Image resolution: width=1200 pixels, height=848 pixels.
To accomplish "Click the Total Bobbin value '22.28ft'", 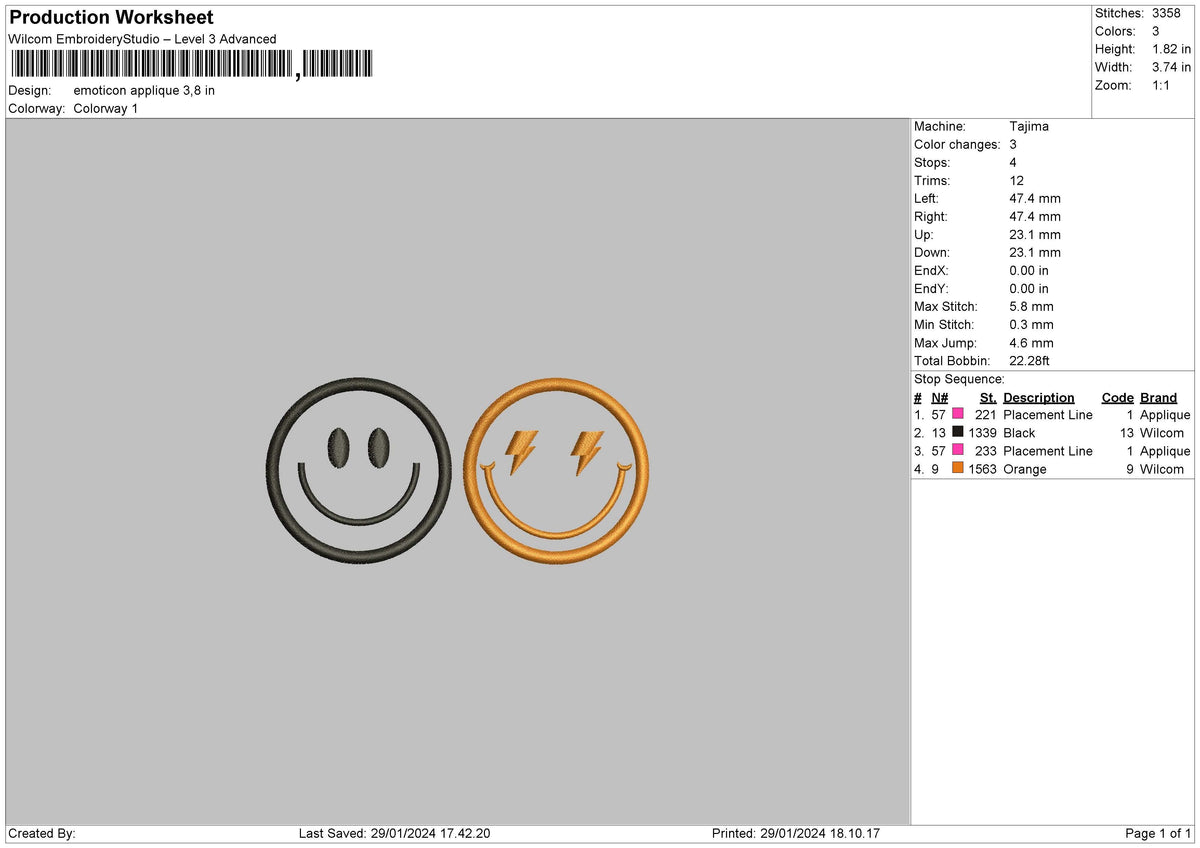I will 1029,360.
